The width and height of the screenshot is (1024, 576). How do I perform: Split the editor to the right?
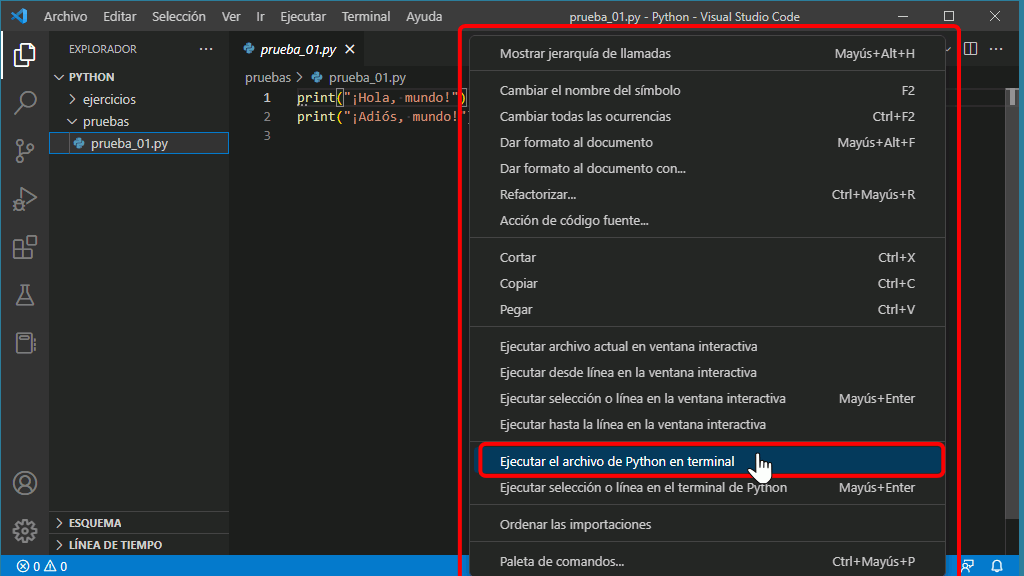pyautogui.click(x=970, y=49)
